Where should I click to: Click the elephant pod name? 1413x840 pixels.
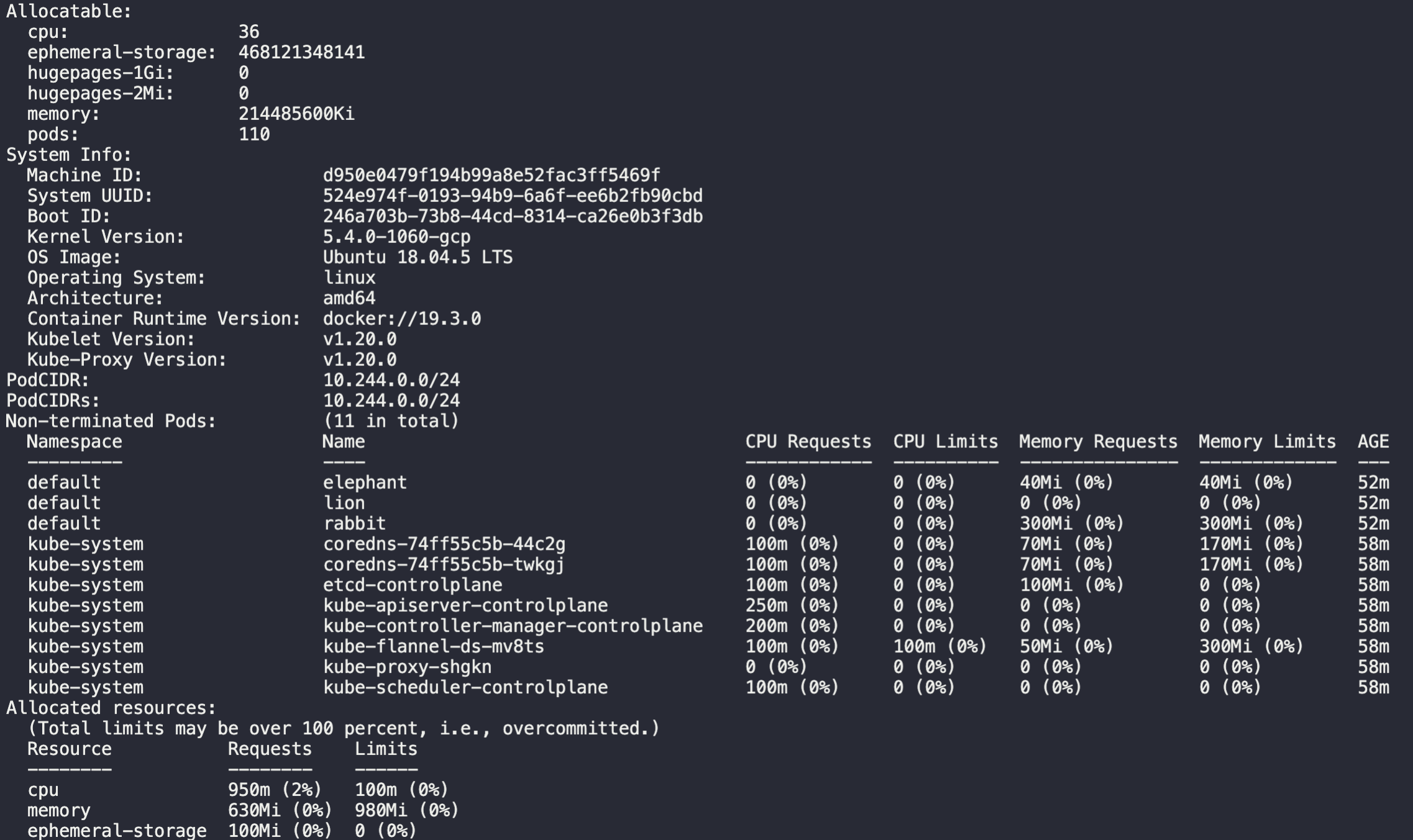tap(365, 482)
